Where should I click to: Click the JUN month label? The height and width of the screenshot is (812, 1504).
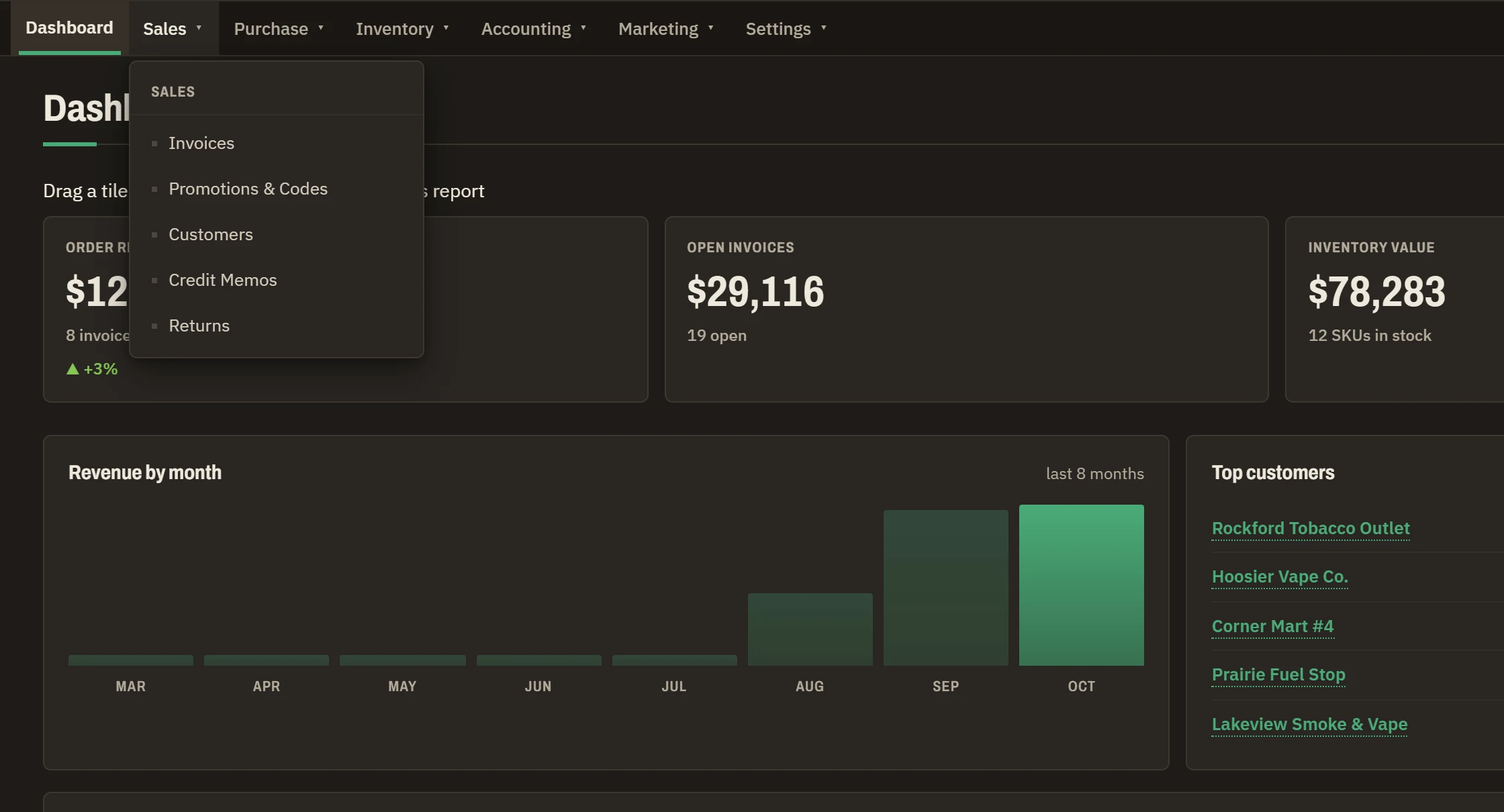click(x=538, y=687)
